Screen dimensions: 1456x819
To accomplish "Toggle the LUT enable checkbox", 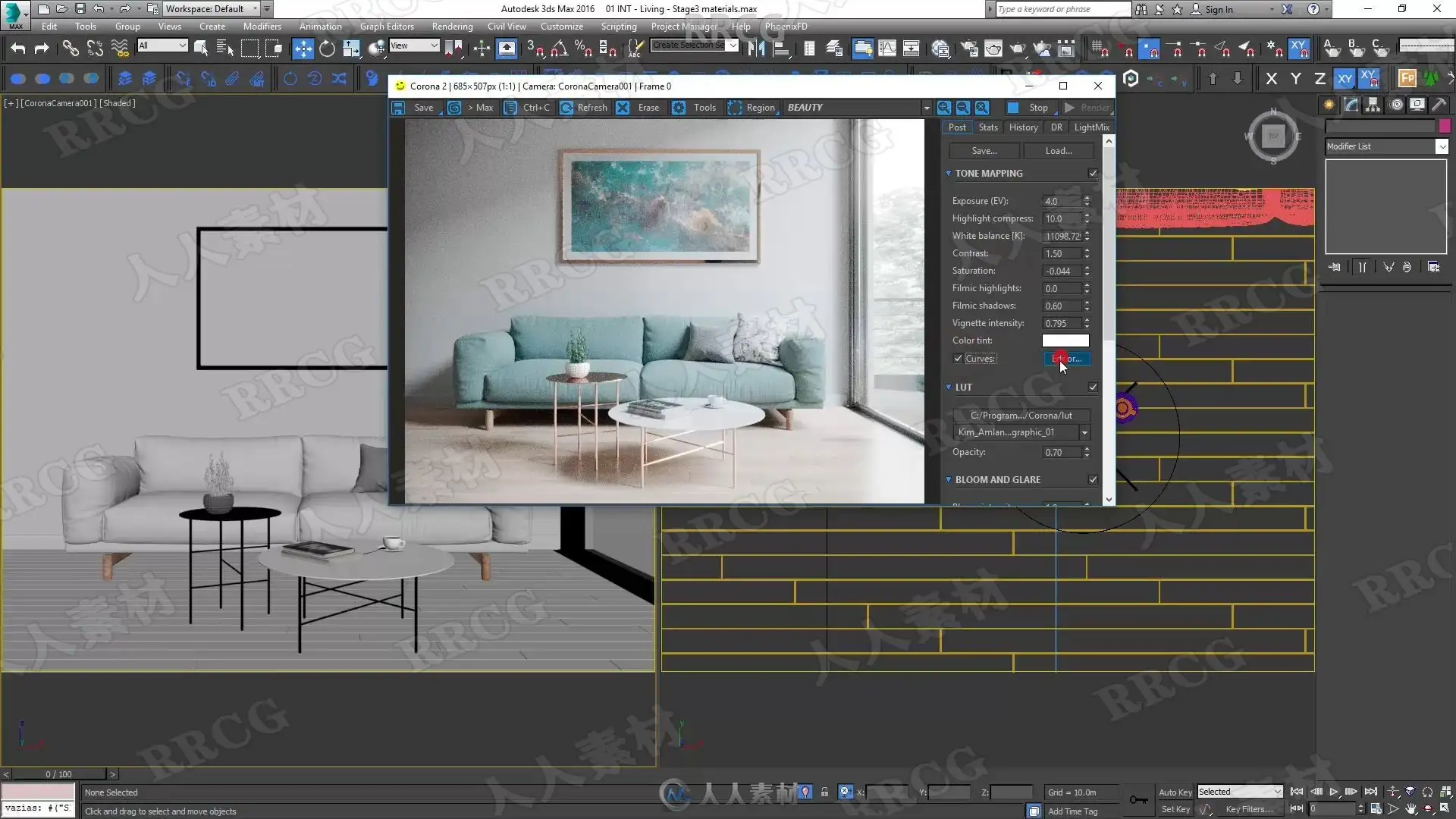I will point(1093,388).
